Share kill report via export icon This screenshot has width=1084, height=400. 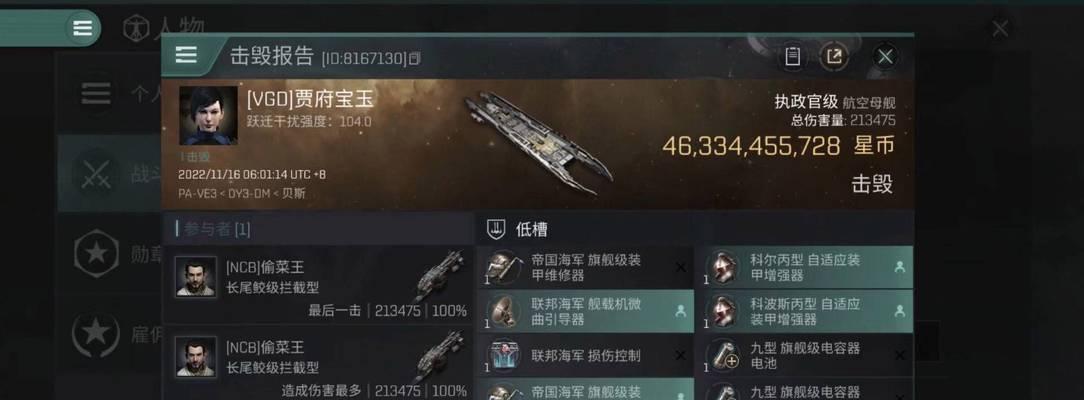834,56
